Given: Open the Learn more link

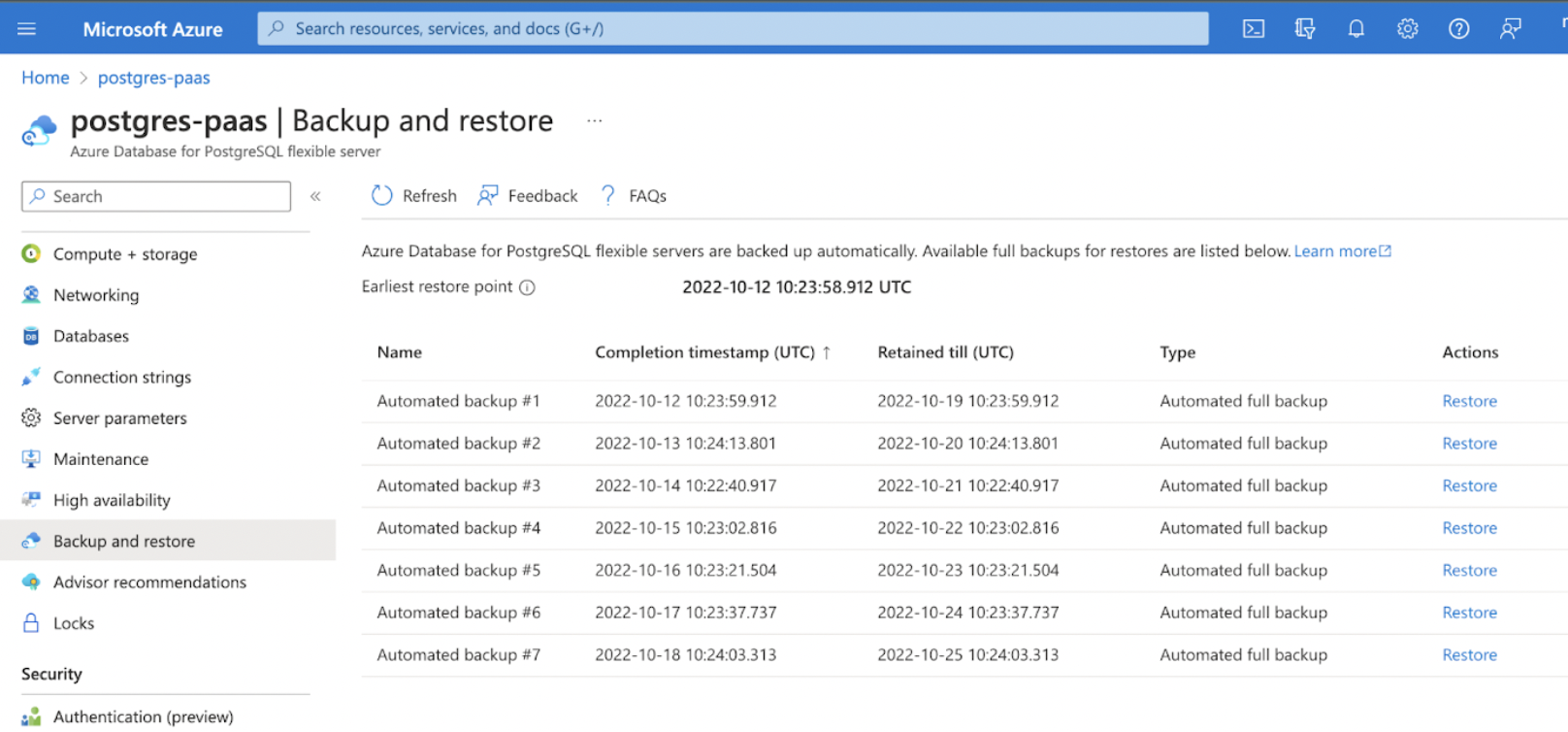Looking at the screenshot, I should coord(1335,250).
